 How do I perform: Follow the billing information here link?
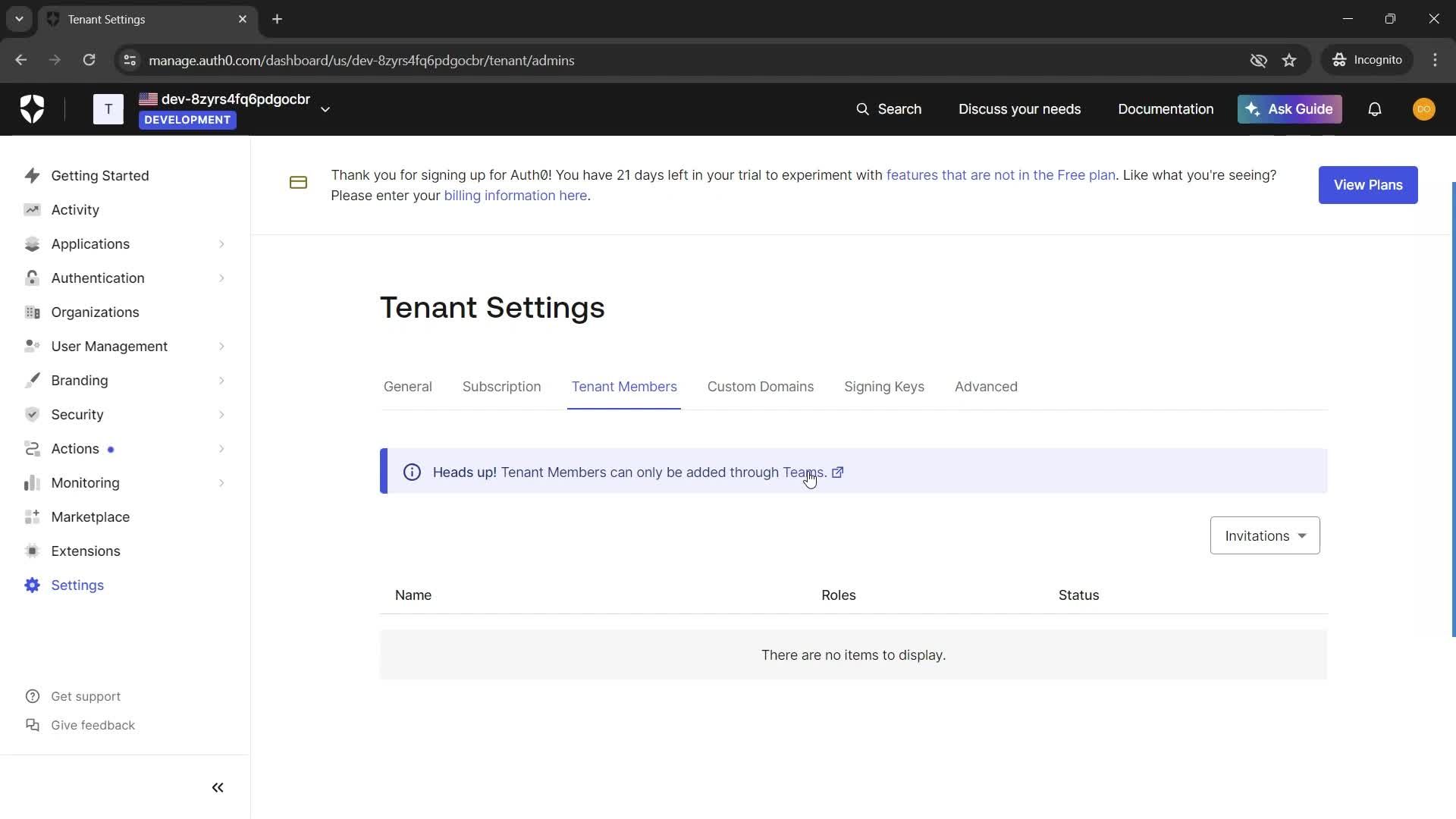click(516, 196)
